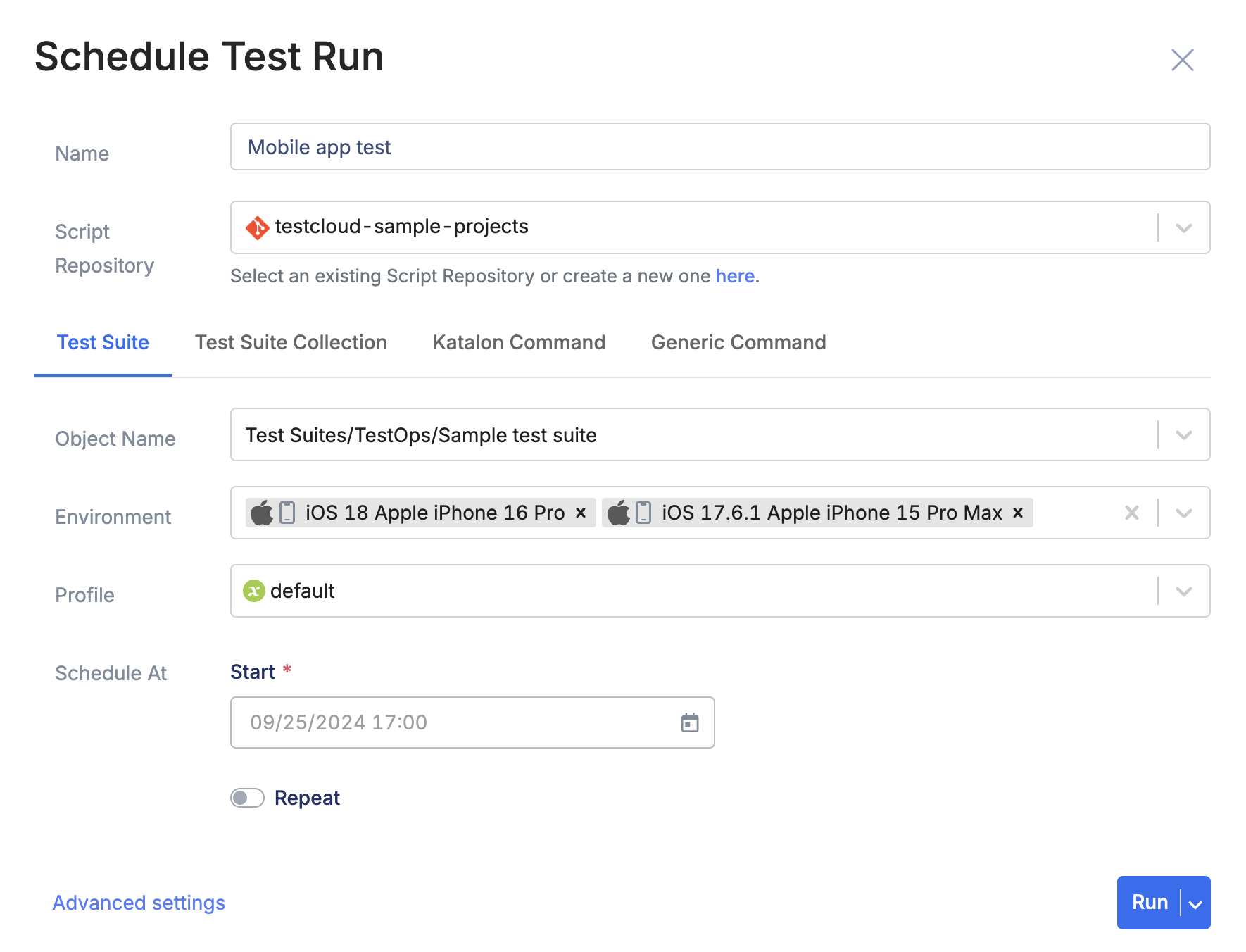Open the Run button options arrow
Viewport: 1246px width, 952px height.
pos(1195,903)
